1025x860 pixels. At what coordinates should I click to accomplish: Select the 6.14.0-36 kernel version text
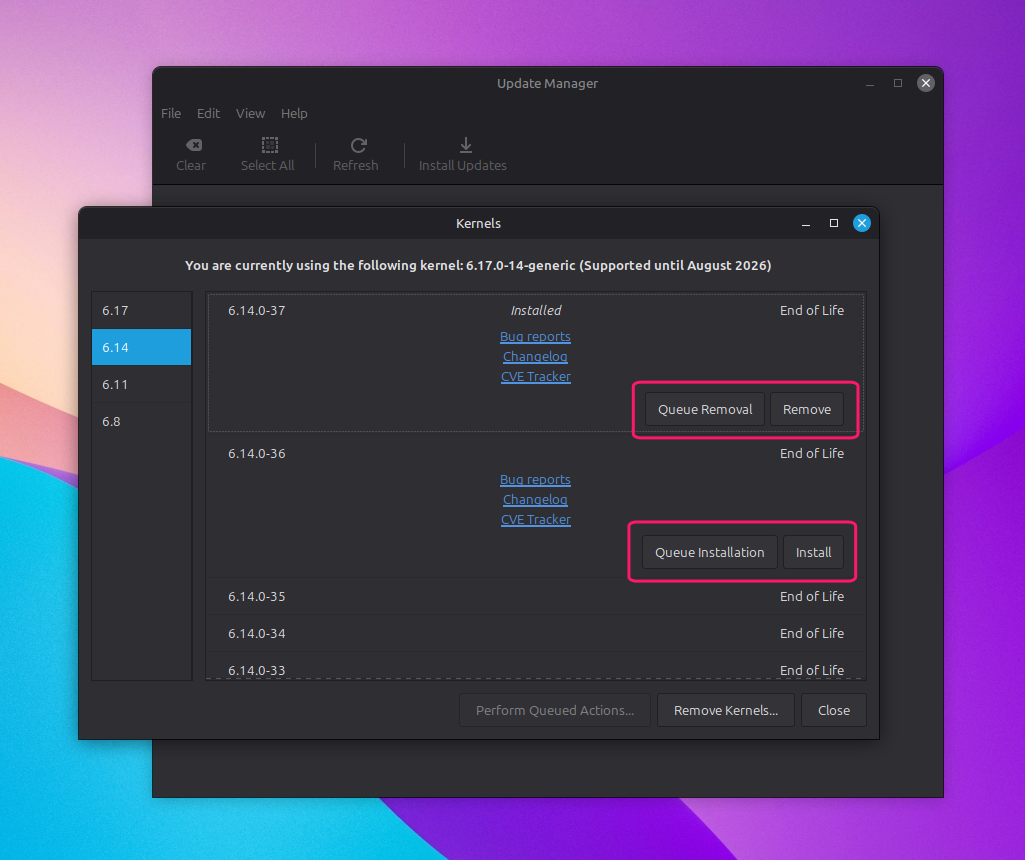[256, 454]
